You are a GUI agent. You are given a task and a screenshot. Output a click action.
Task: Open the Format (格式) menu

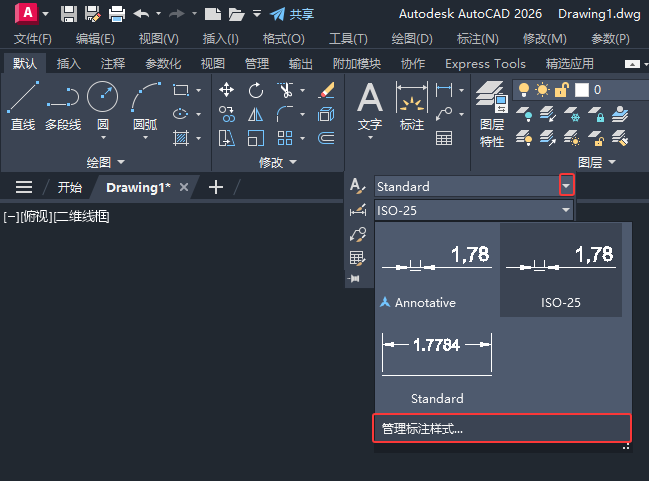[284, 39]
